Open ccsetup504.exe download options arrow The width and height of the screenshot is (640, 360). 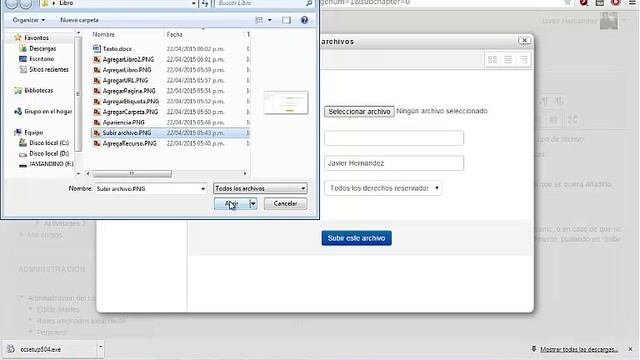click(100, 348)
